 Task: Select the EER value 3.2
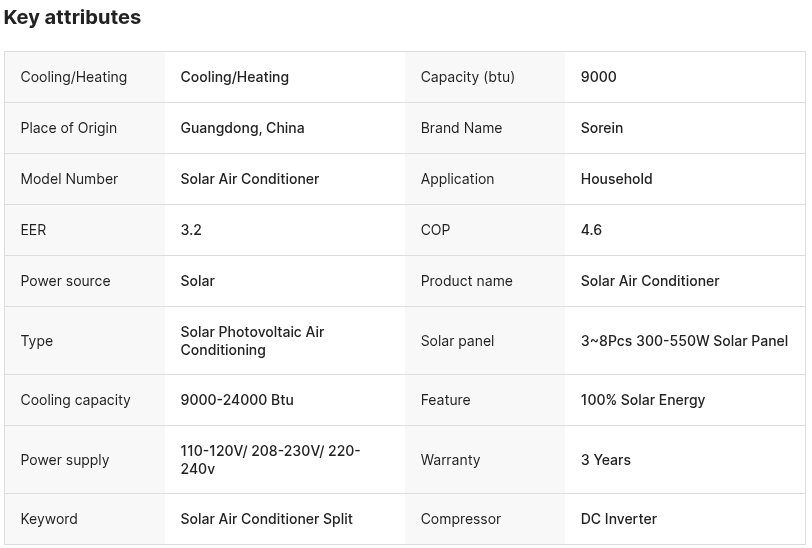[x=191, y=230]
